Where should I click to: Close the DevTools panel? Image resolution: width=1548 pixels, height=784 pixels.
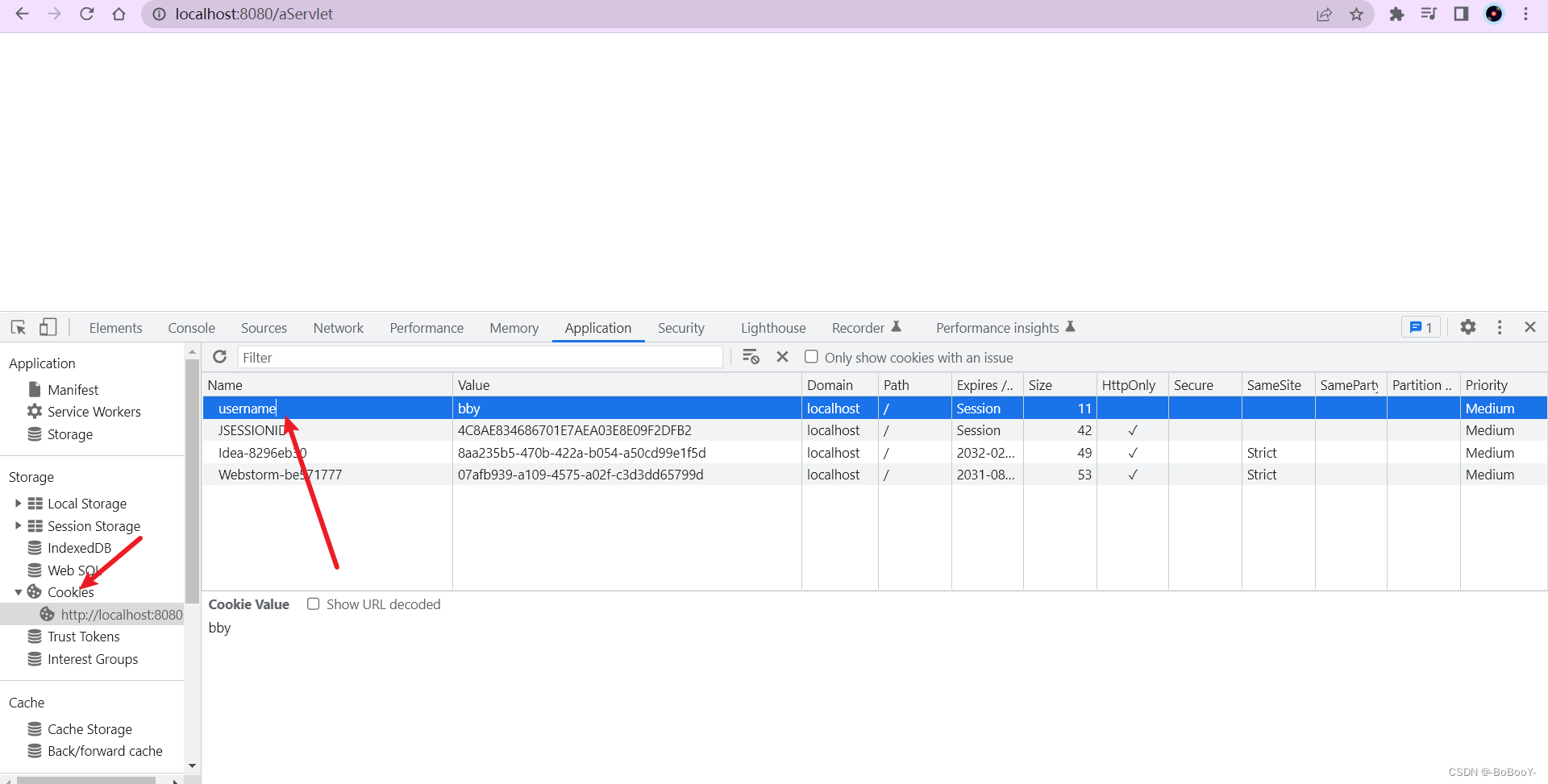1530,327
